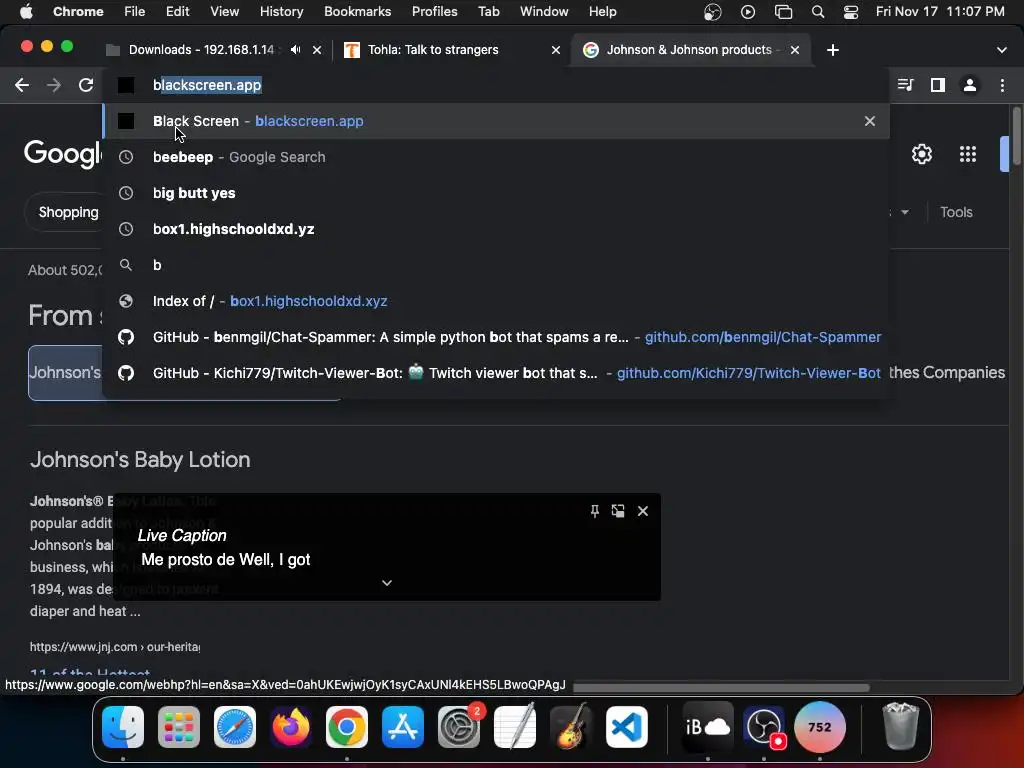
Task: Launch Firefox from the Dock
Action: click(291, 727)
